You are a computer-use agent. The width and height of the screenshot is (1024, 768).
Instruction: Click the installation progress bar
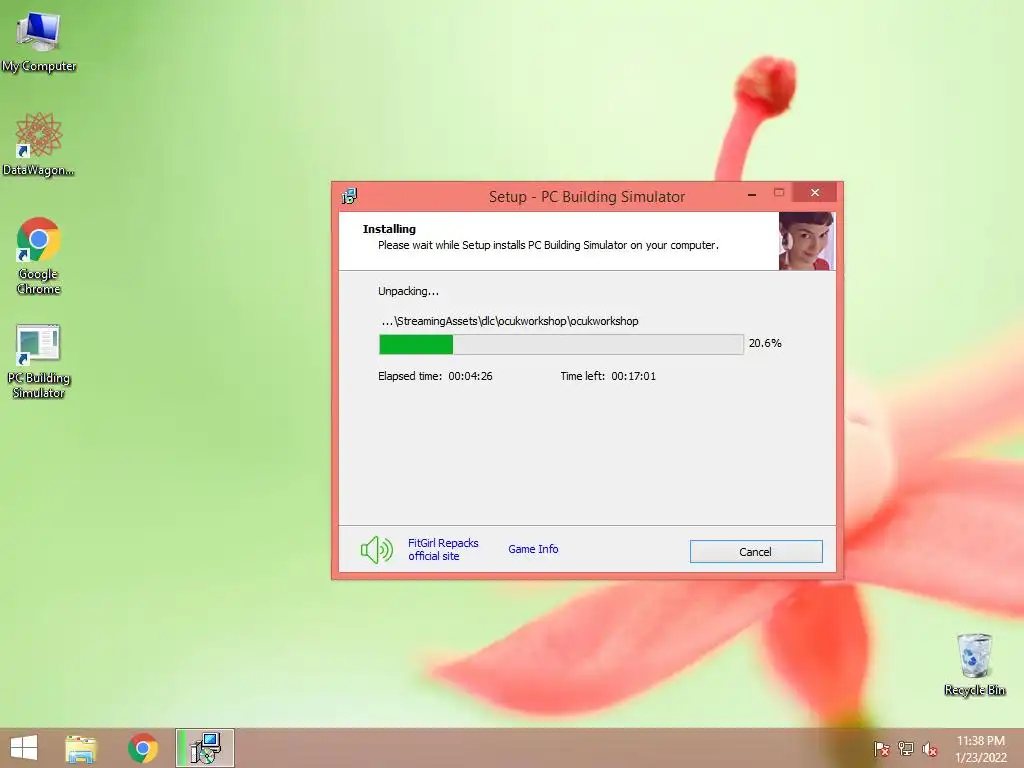point(561,344)
